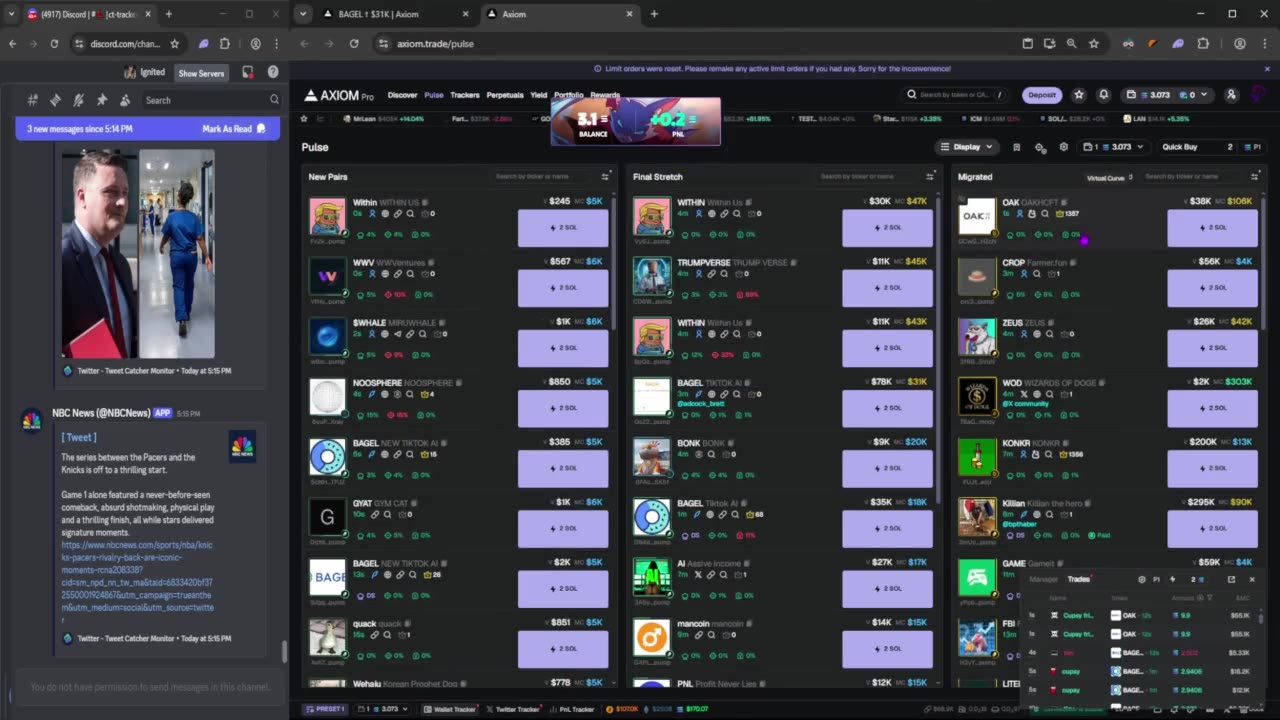
Task: Click the Discord channel Search box
Action: click(211, 100)
